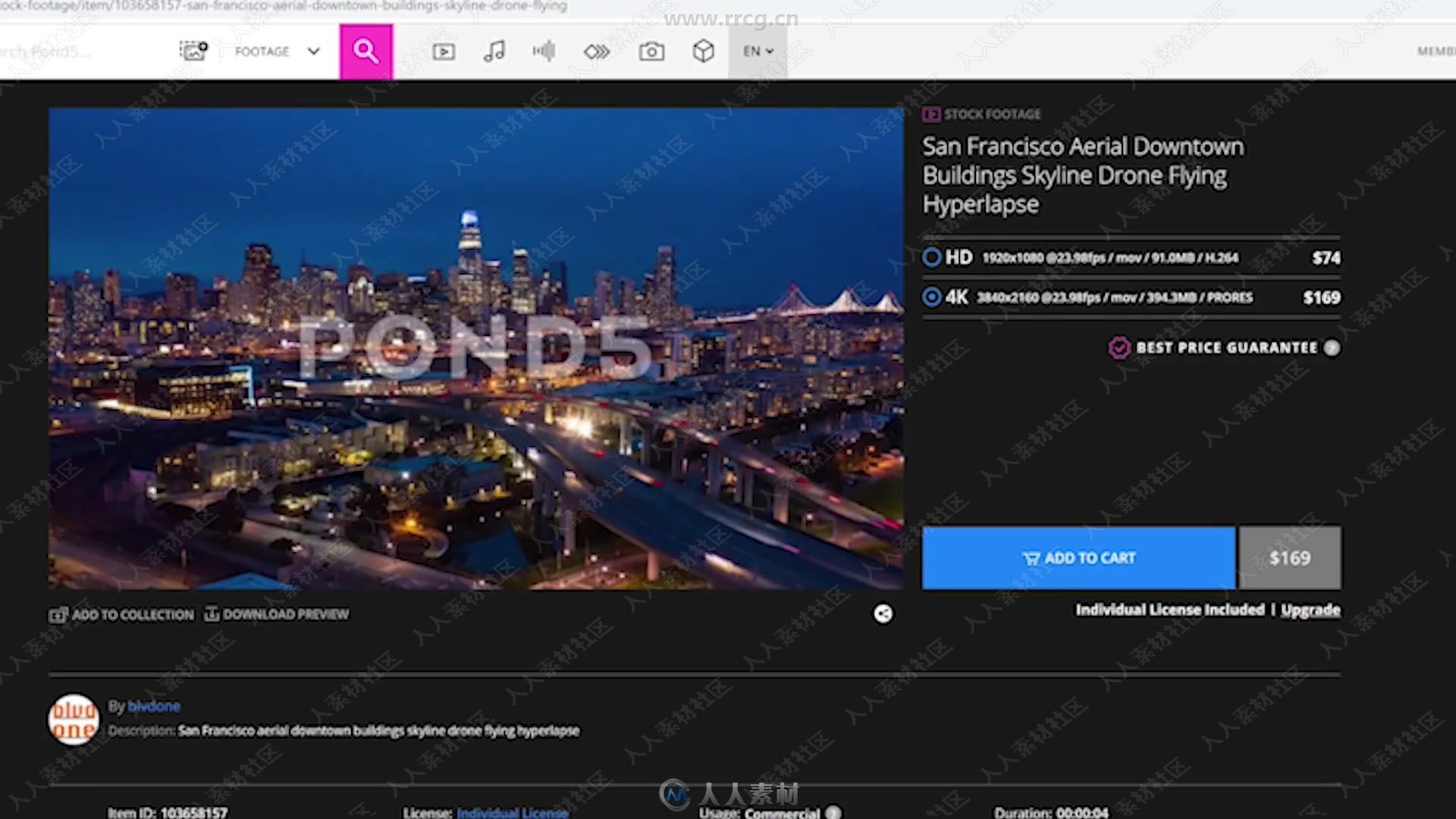This screenshot has height=819, width=1456.
Task: Expand the license Upgrade option
Action: (x=1311, y=609)
